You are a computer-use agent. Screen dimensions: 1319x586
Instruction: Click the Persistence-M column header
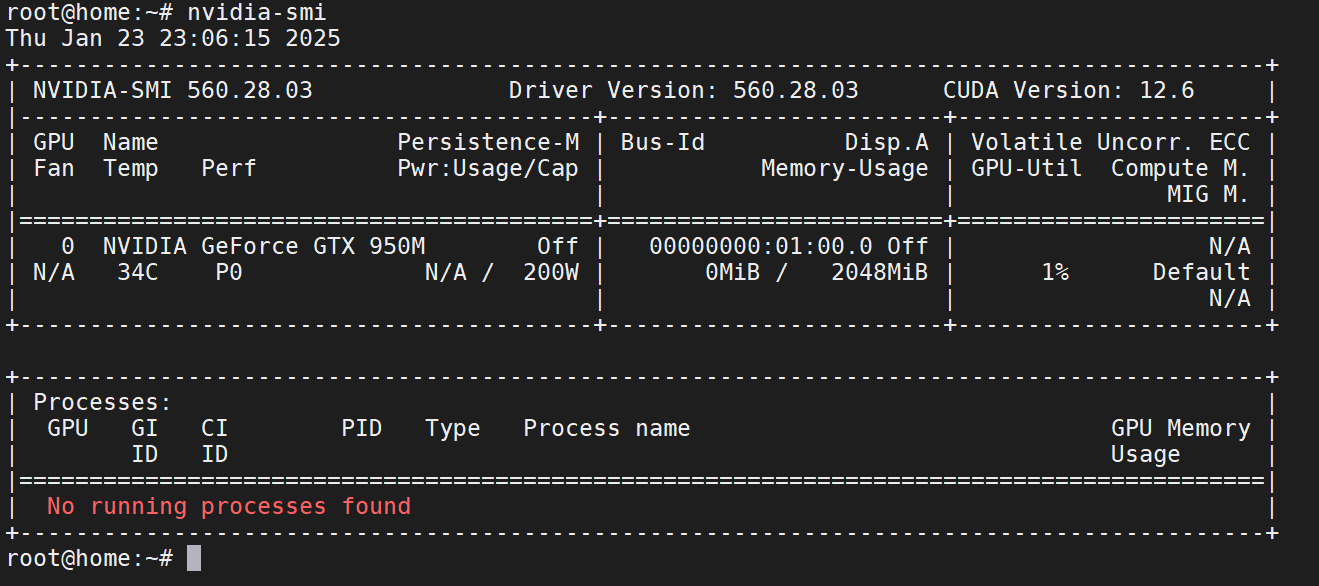click(488, 142)
